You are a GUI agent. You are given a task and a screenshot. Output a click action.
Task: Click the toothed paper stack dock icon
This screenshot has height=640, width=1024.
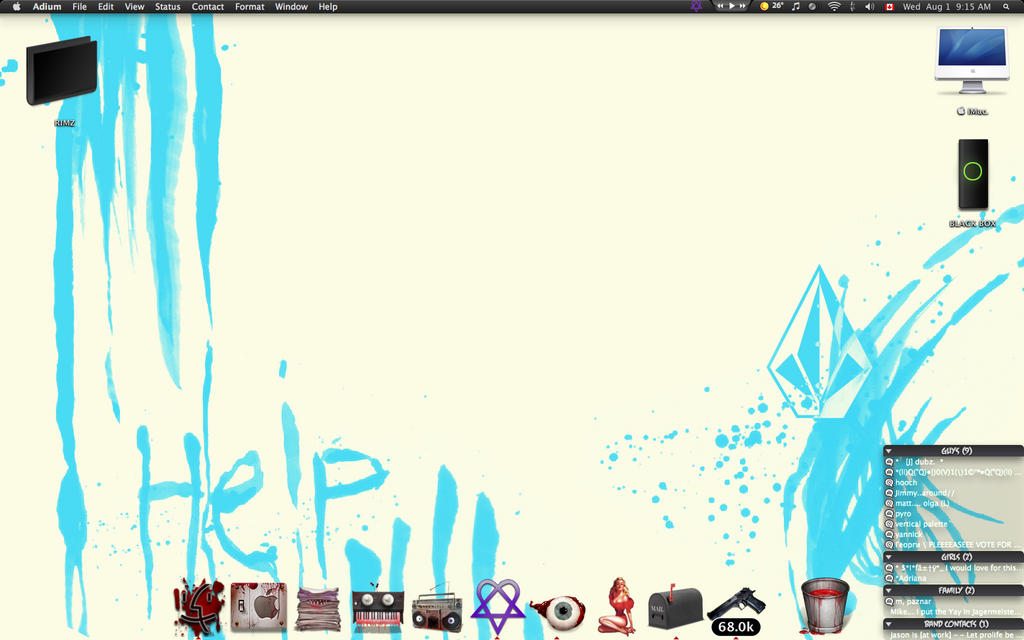pyautogui.click(x=318, y=609)
